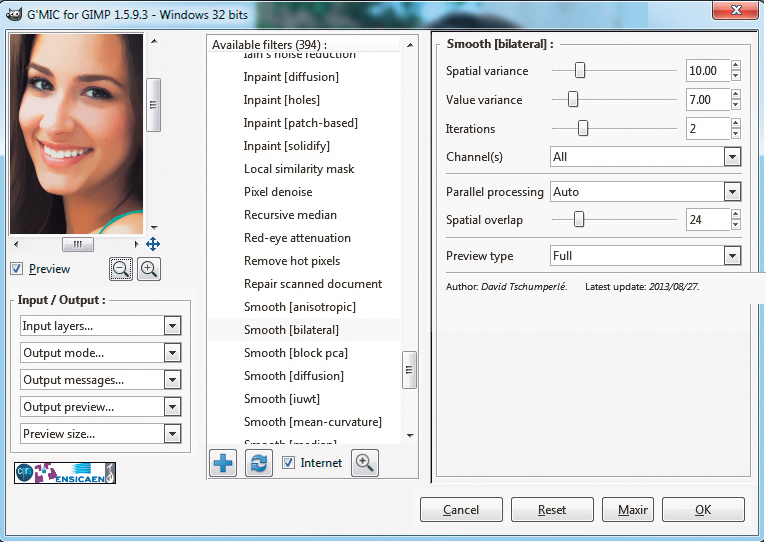The image size is (766, 542).
Task: Choose Red-eye attenuation from filter list
Action: (297, 238)
